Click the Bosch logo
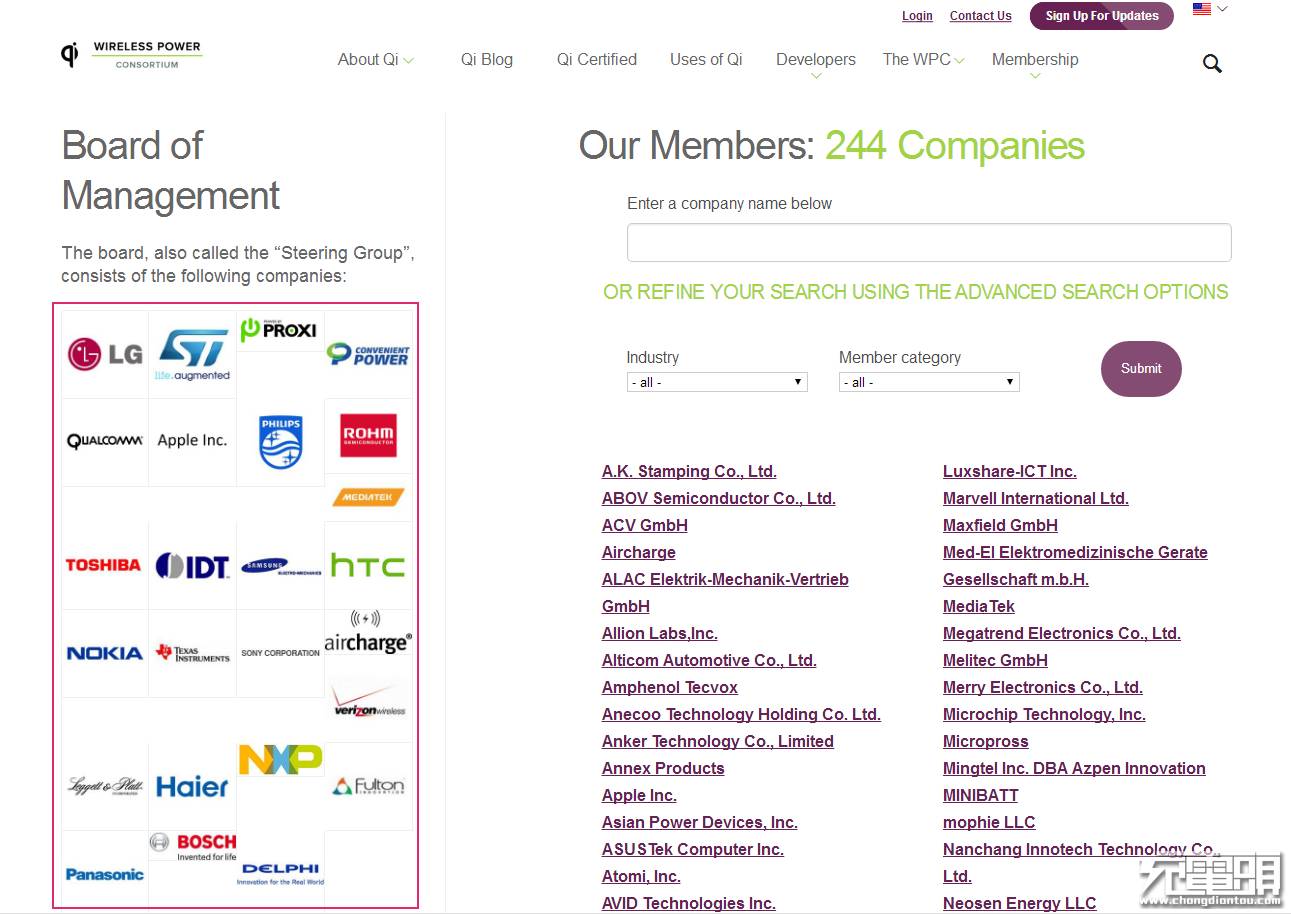This screenshot has height=914, width=1291. pos(193,846)
